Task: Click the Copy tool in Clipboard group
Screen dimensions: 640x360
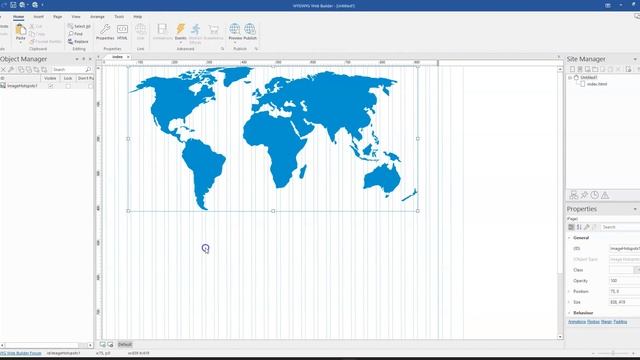Action: pos(37,34)
